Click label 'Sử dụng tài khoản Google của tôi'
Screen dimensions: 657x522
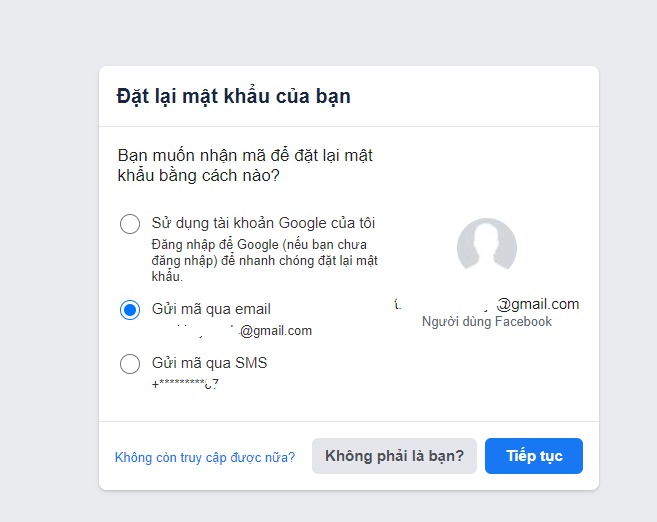tap(263, 223)
